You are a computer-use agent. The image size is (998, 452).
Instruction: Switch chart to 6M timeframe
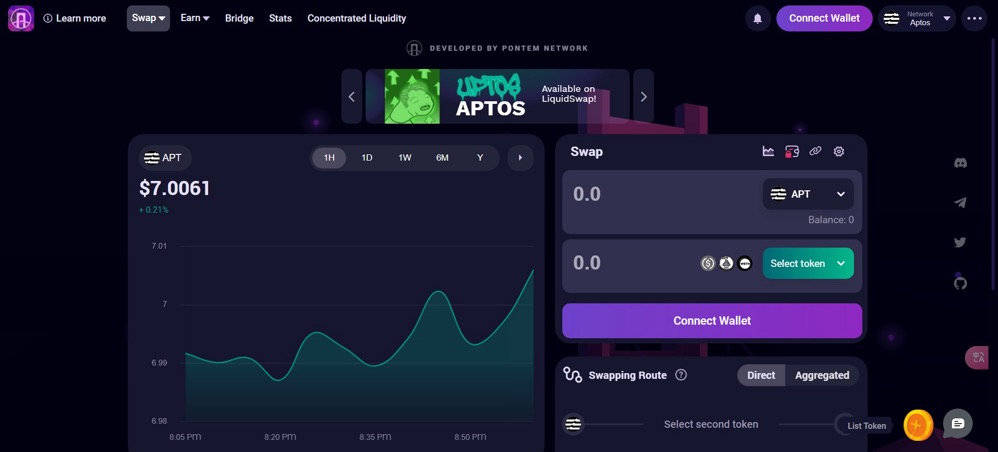(442, 158)
